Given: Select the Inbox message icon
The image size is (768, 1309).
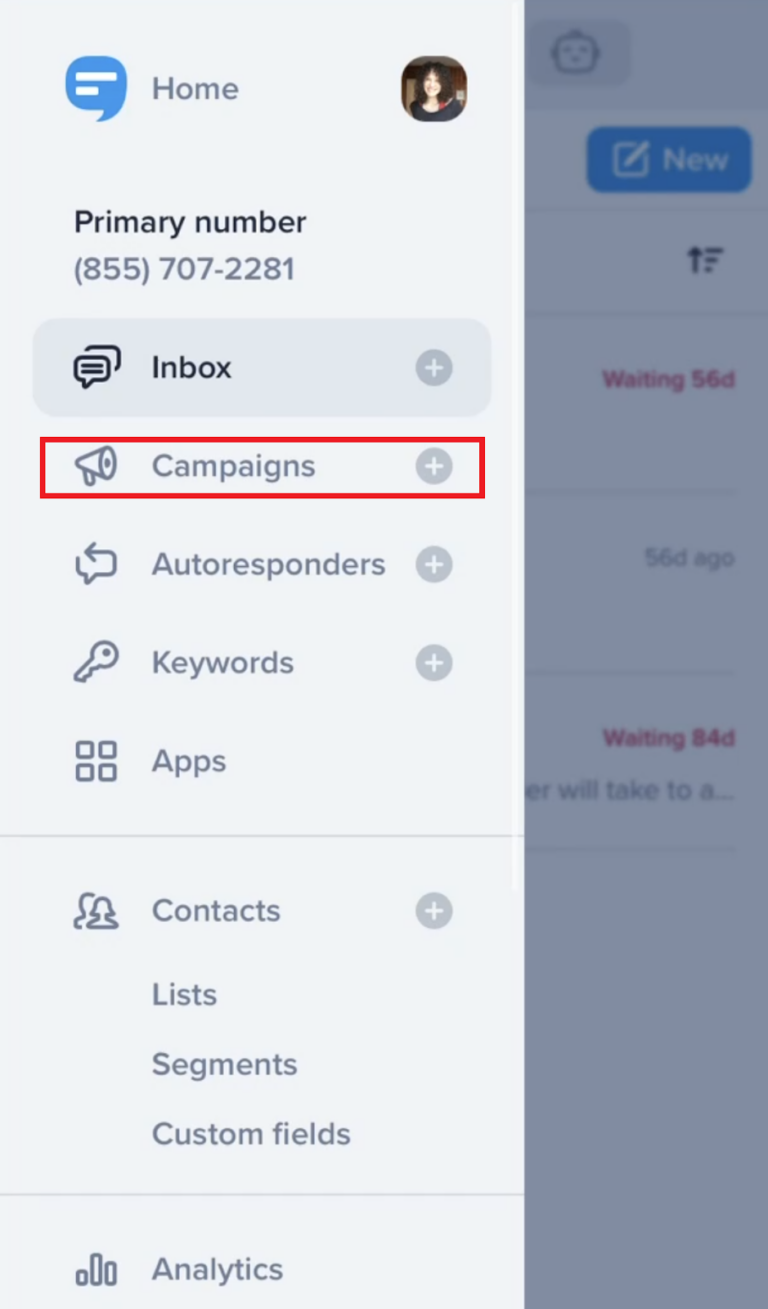Looking at the screenshot, I should click(97, 367).
